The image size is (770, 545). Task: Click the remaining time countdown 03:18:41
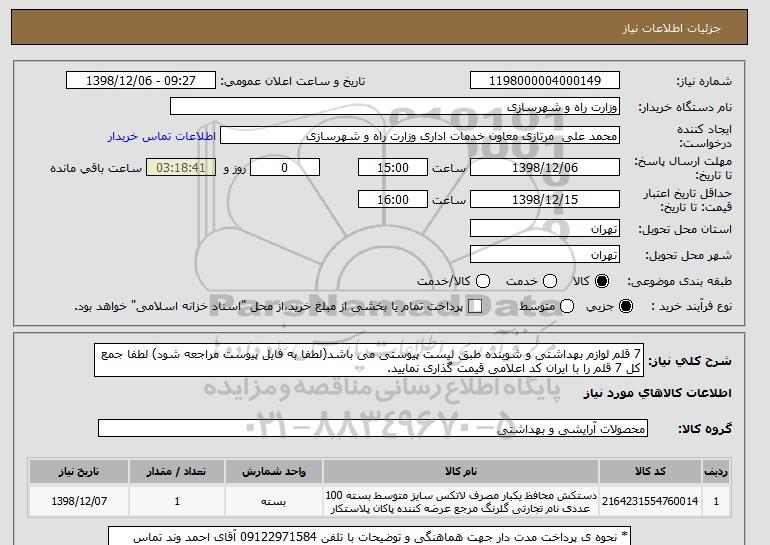[x=181, y=167]
